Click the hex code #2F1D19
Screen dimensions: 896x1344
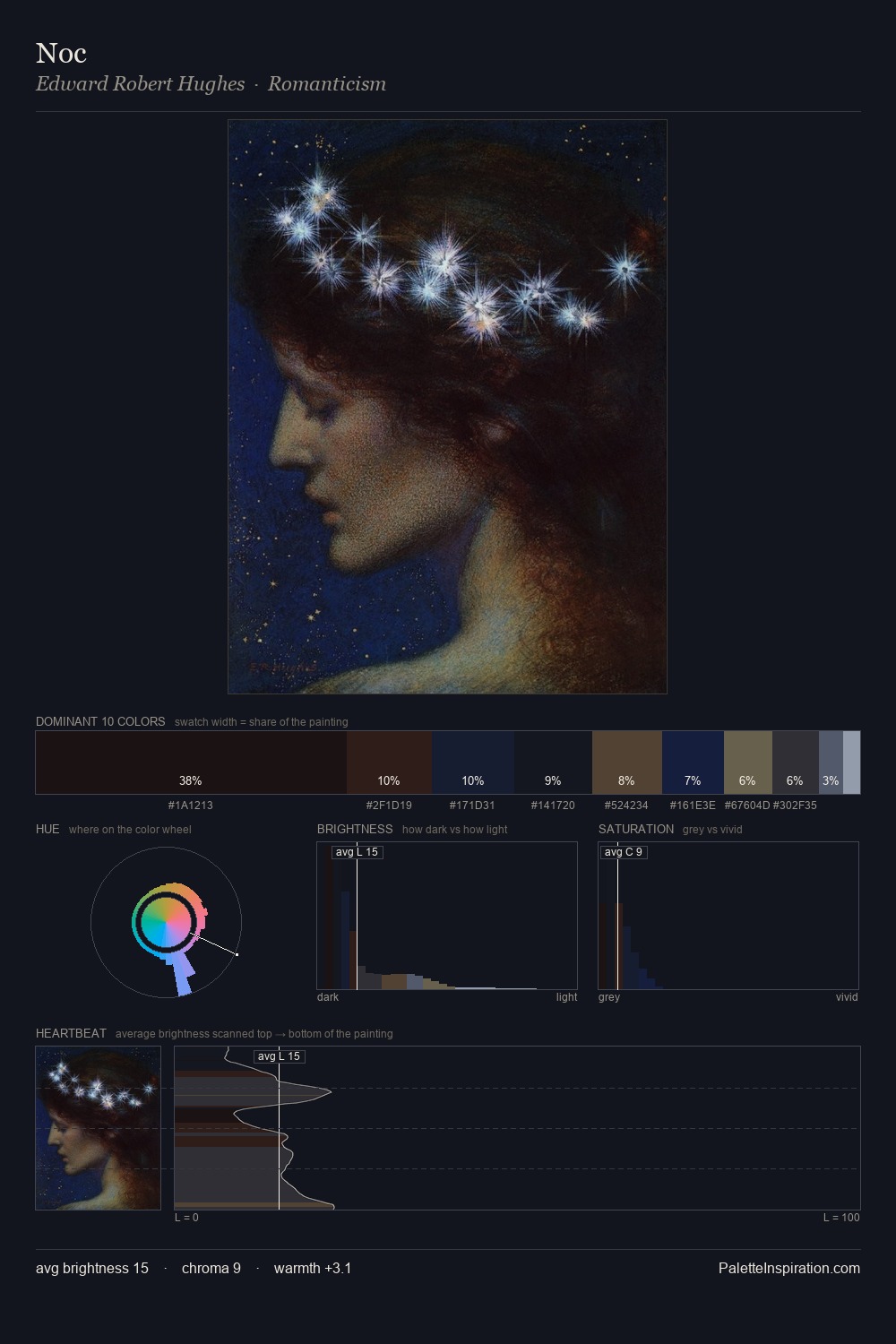tap(389, 805)
